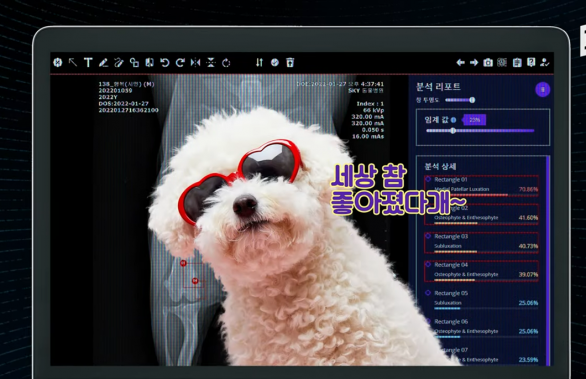Screen dimensions: 586x379
Task: Open the help question mark icon
Action: click(x=531, y=62)
